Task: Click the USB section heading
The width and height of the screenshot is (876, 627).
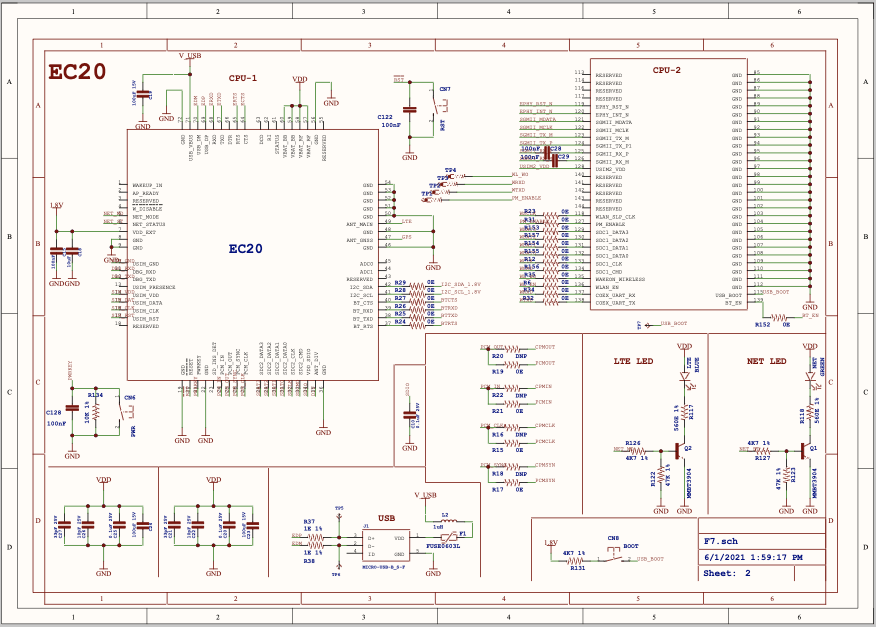Action: point(387,518)
